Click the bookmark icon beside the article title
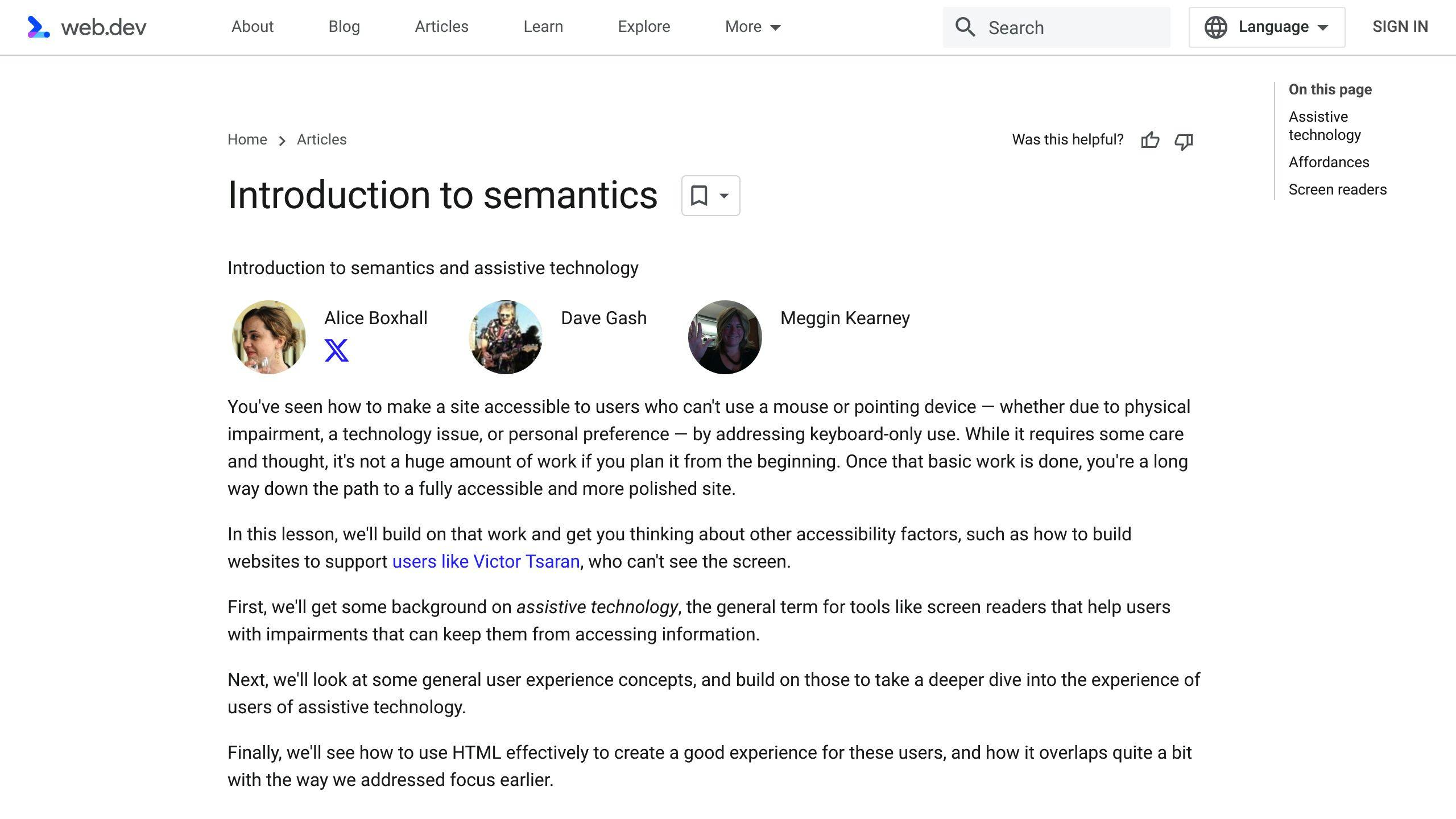Viewport: 1456px width, 819px height. pyautogui.click(x=699, y=196)
